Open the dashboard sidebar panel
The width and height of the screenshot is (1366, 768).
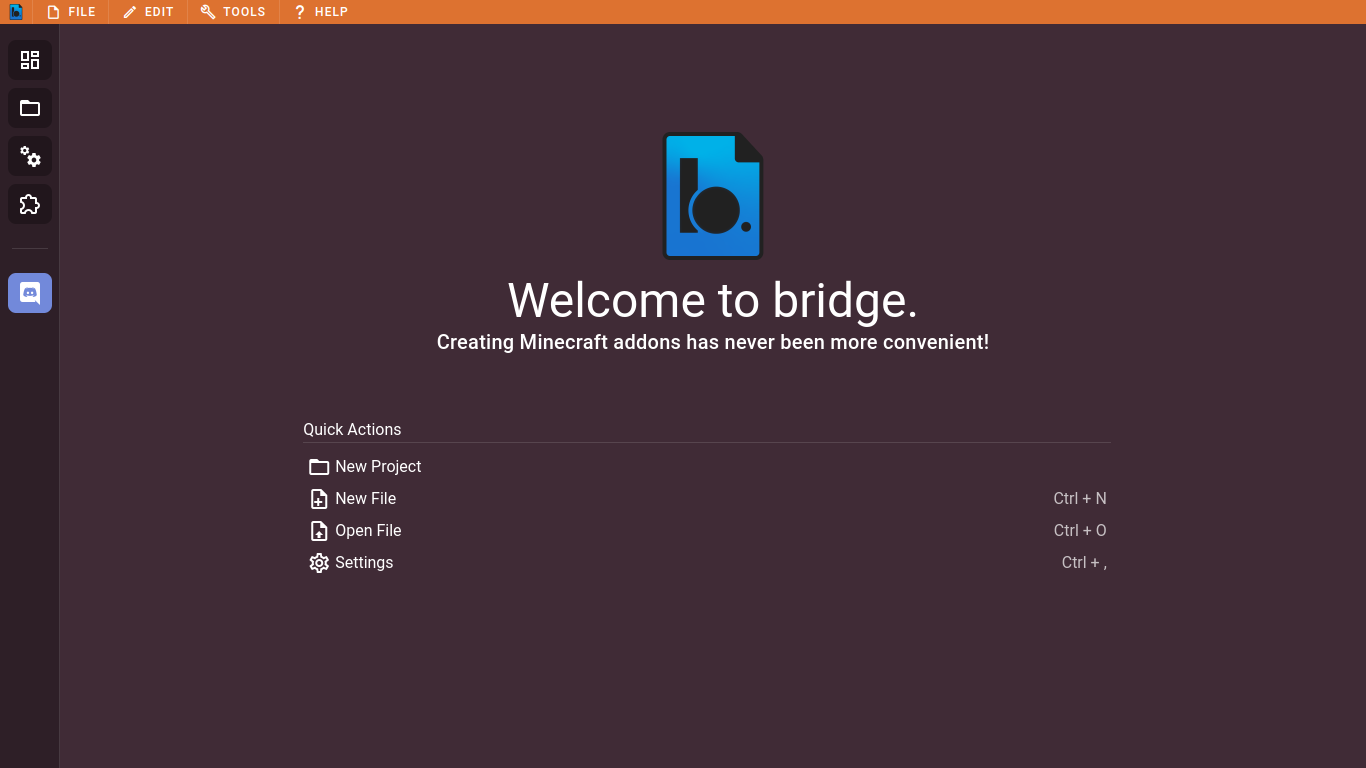coord(30,60)
